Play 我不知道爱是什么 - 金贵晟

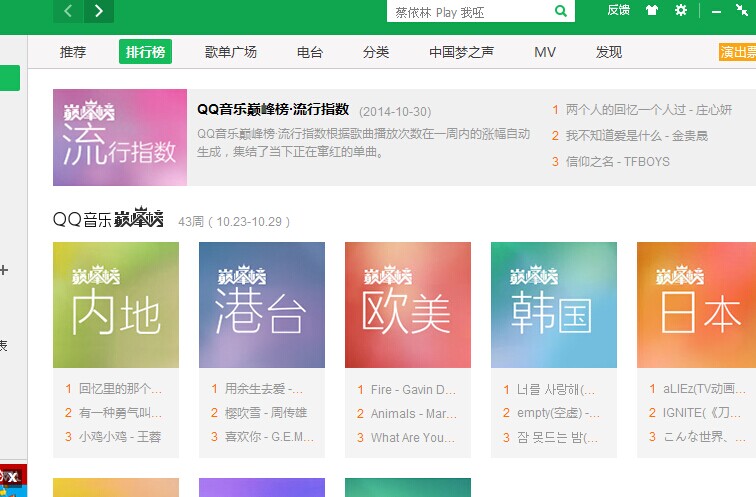[x=637, y=136]
